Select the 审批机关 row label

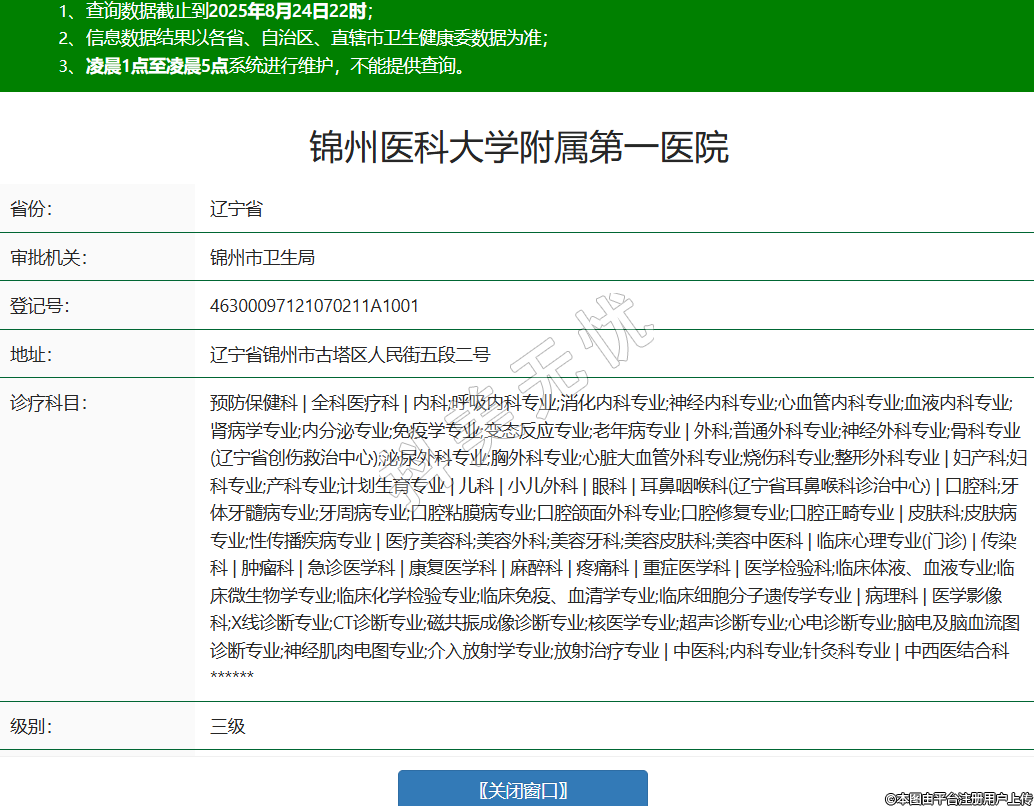tap(48, 257)
